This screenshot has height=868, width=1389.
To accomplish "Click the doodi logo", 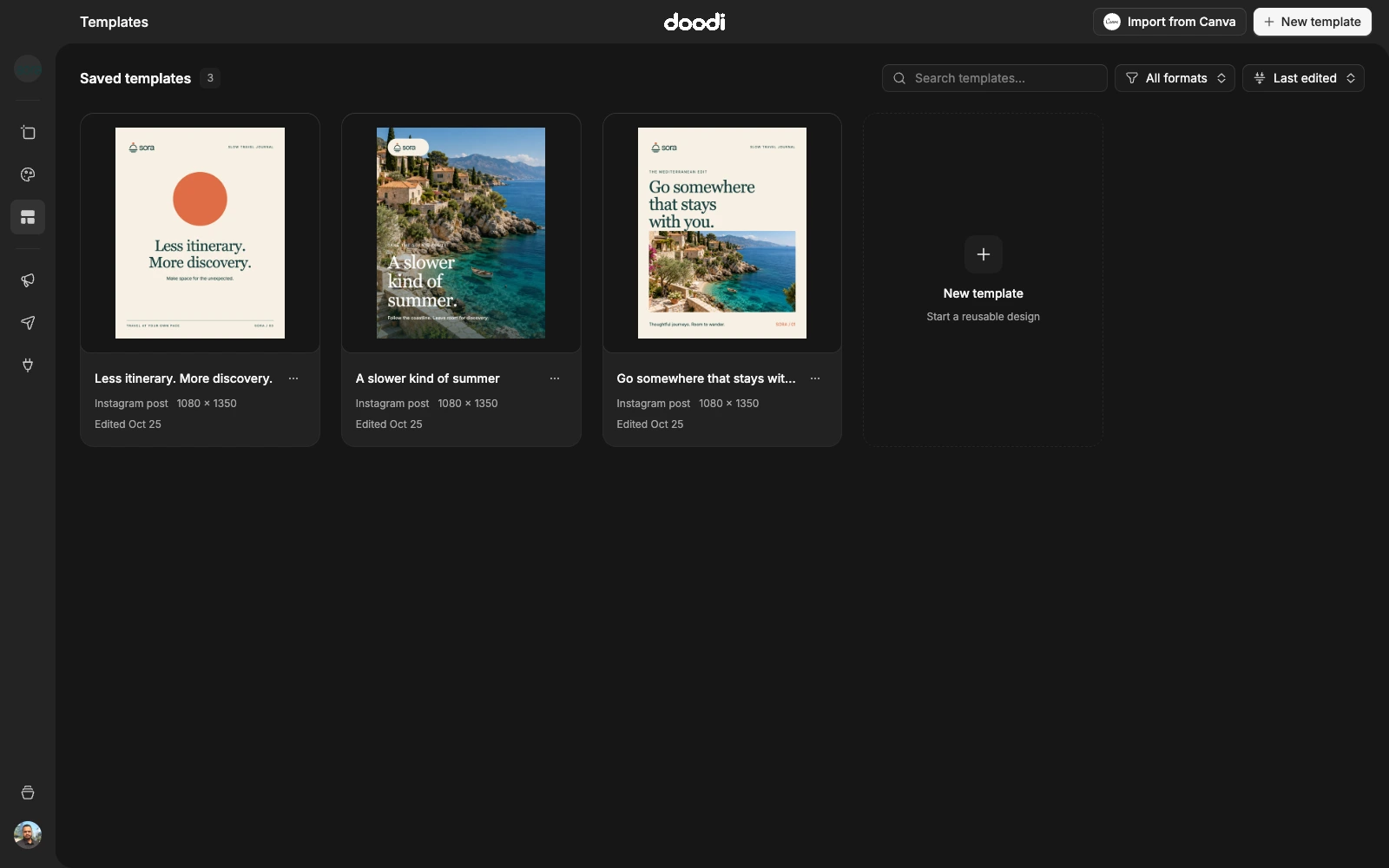I will pyautogui.click(x=694, y=22).
